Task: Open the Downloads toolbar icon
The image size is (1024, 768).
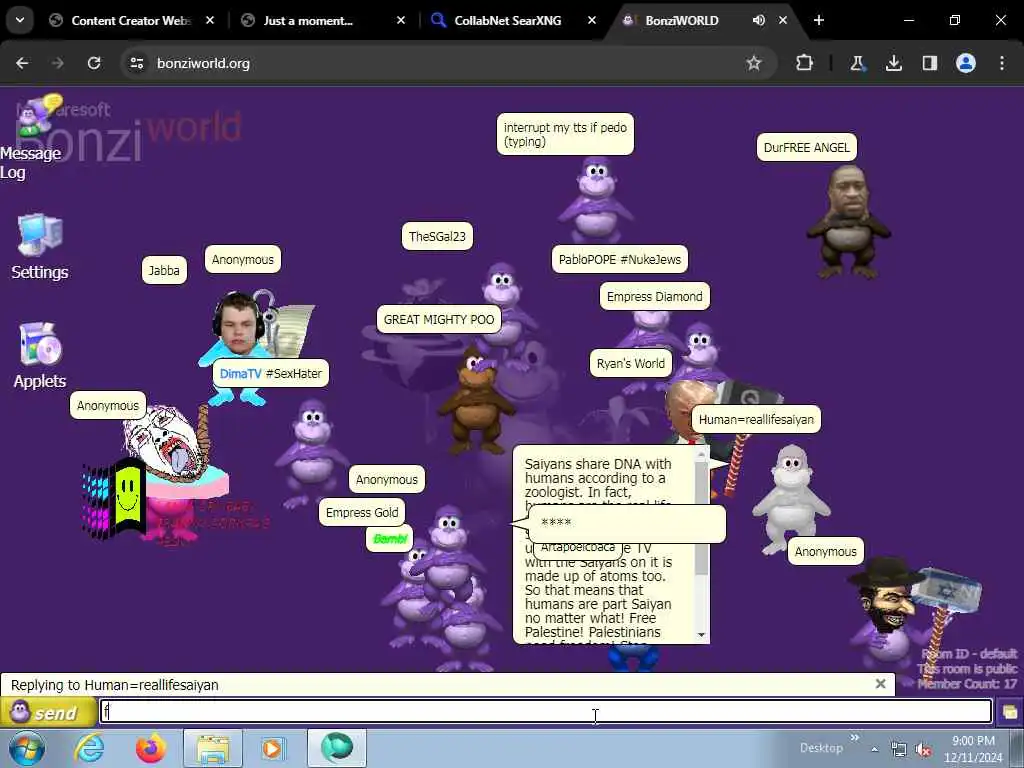Action: [x=893, y=63]
